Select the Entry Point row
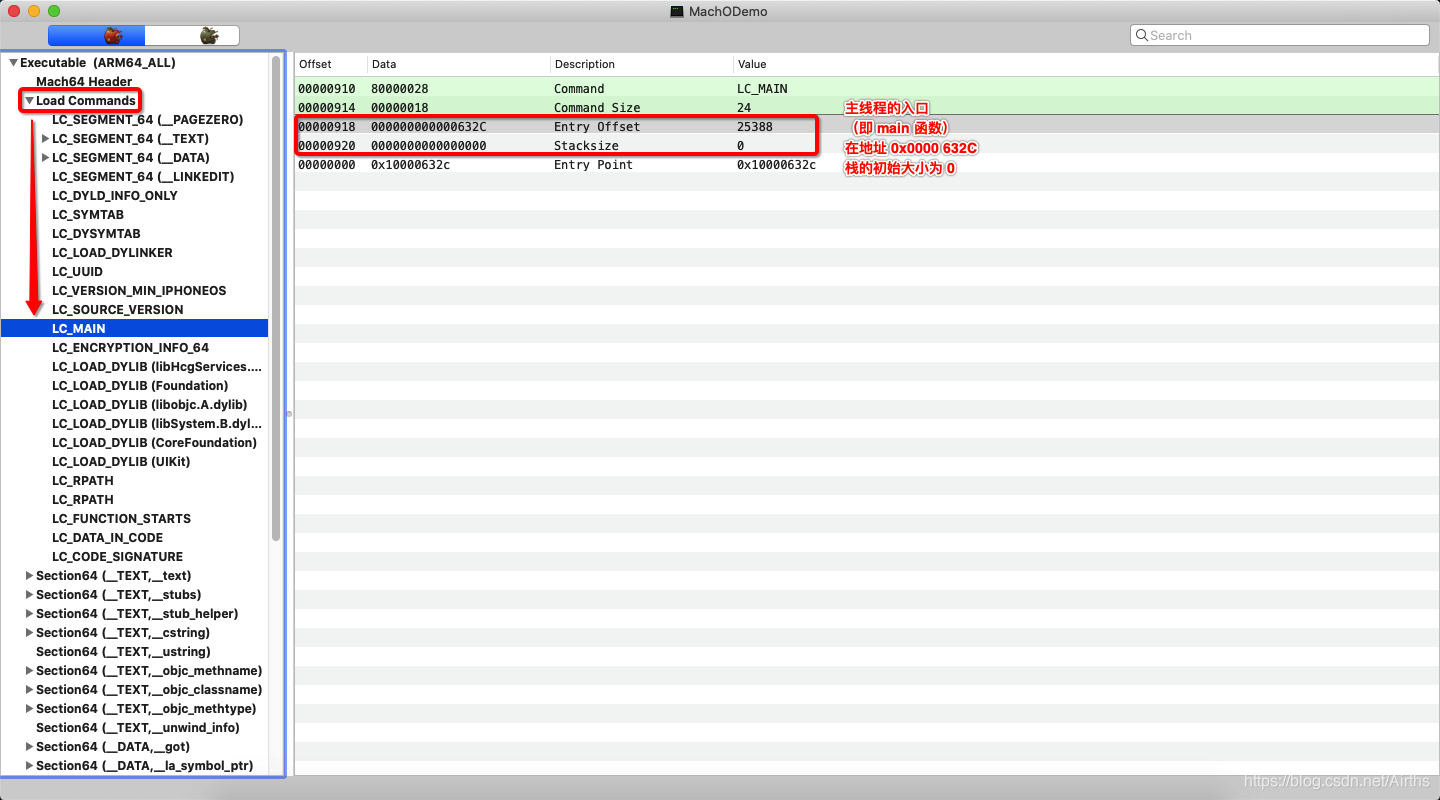This screenshot has width=1440, height=800. [867, 165]
